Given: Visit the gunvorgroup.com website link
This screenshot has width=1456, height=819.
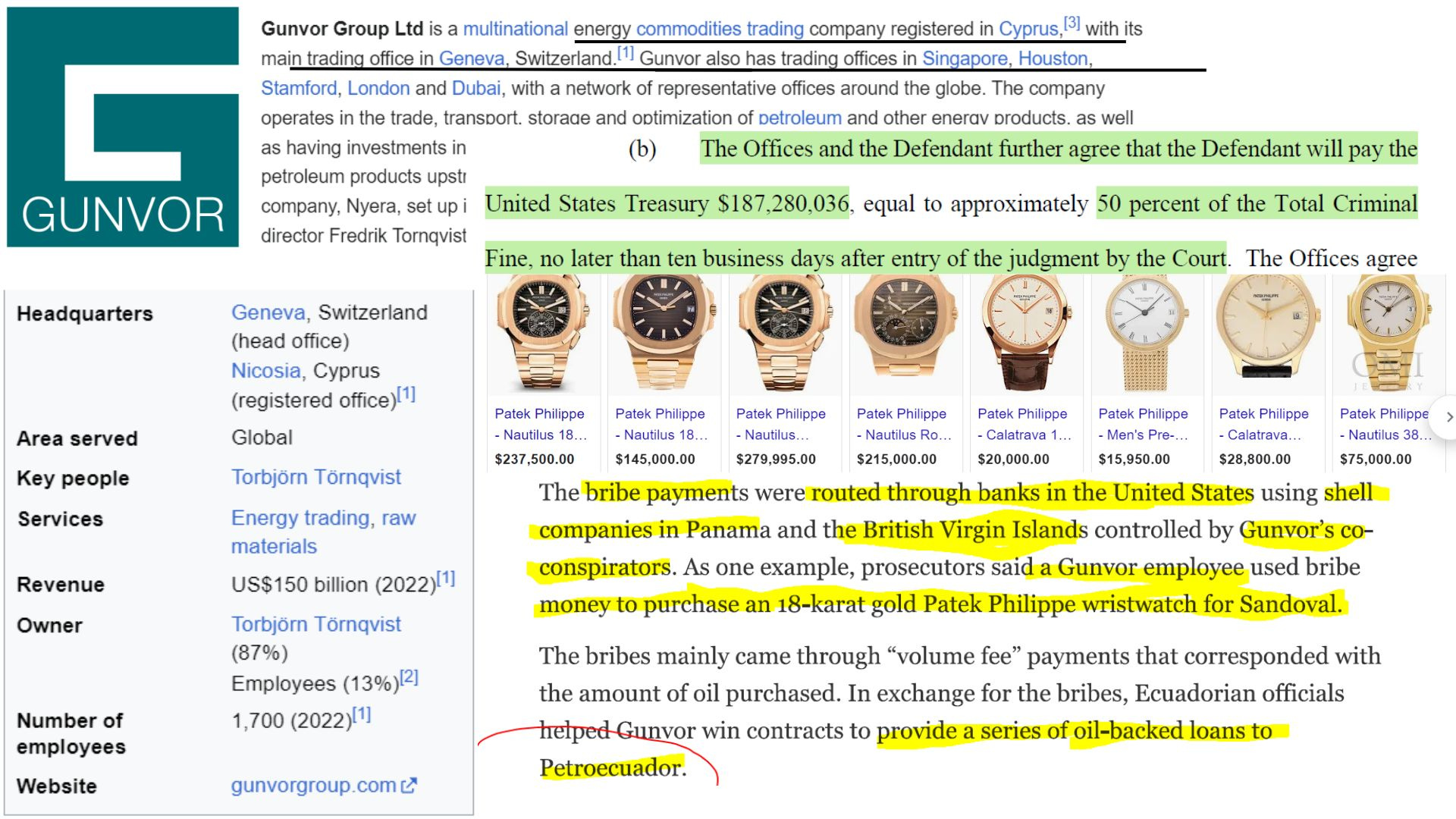Looking at the screenshot, I should click(x=314, y=785).
